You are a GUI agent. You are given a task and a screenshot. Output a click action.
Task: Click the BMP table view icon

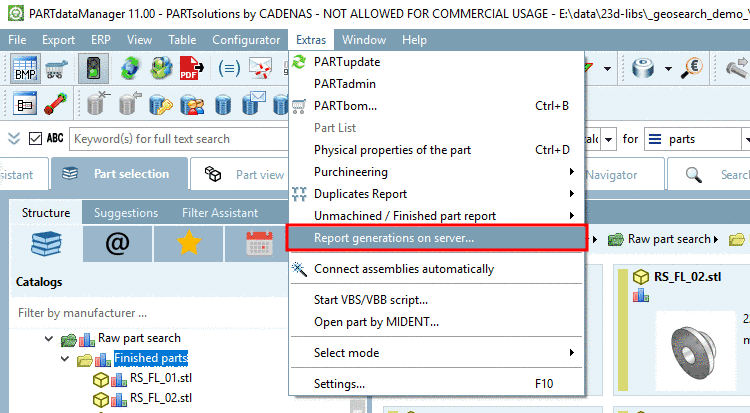[x=25, y=69]
